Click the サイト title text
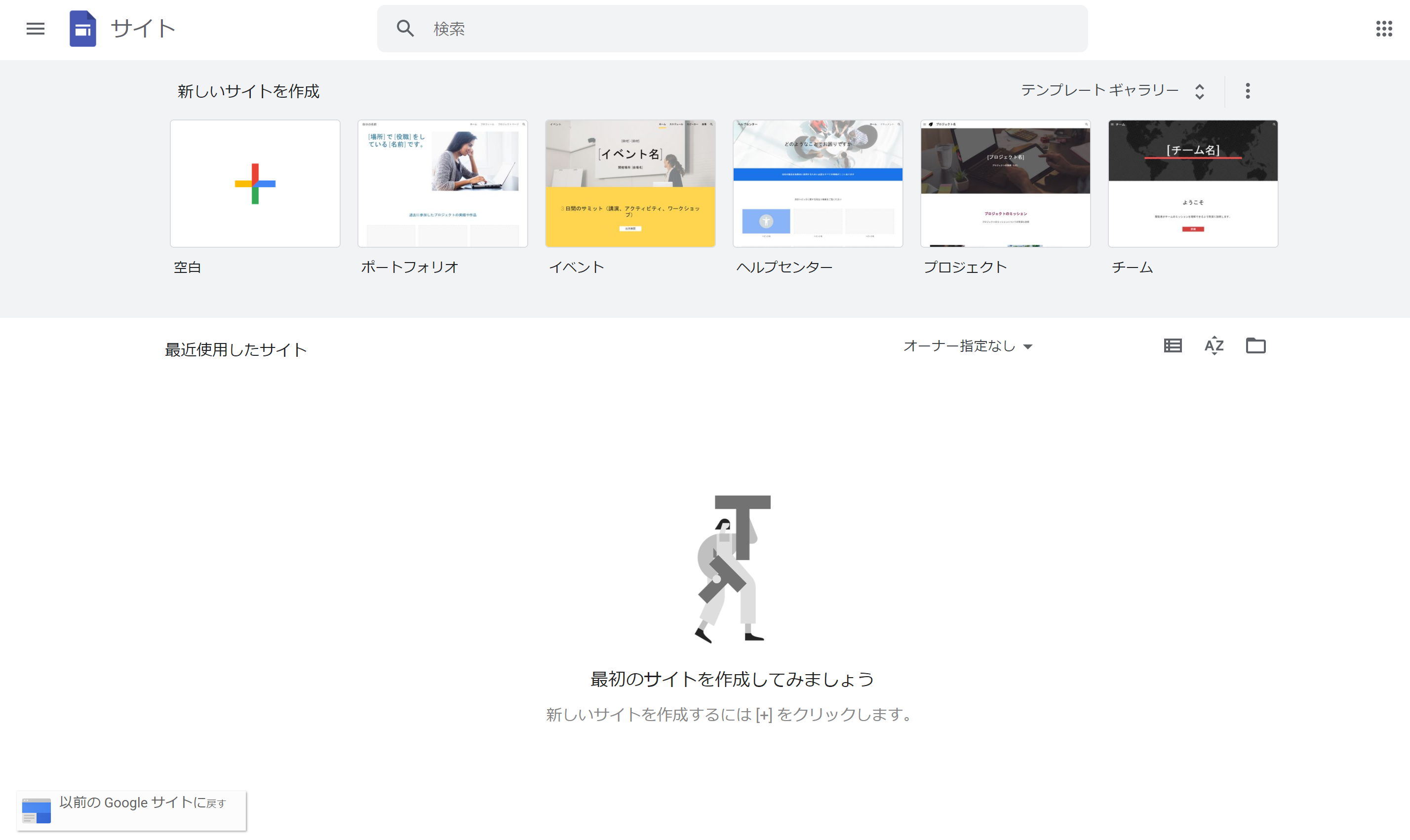 pyautogui.click(x=143, y=28)
